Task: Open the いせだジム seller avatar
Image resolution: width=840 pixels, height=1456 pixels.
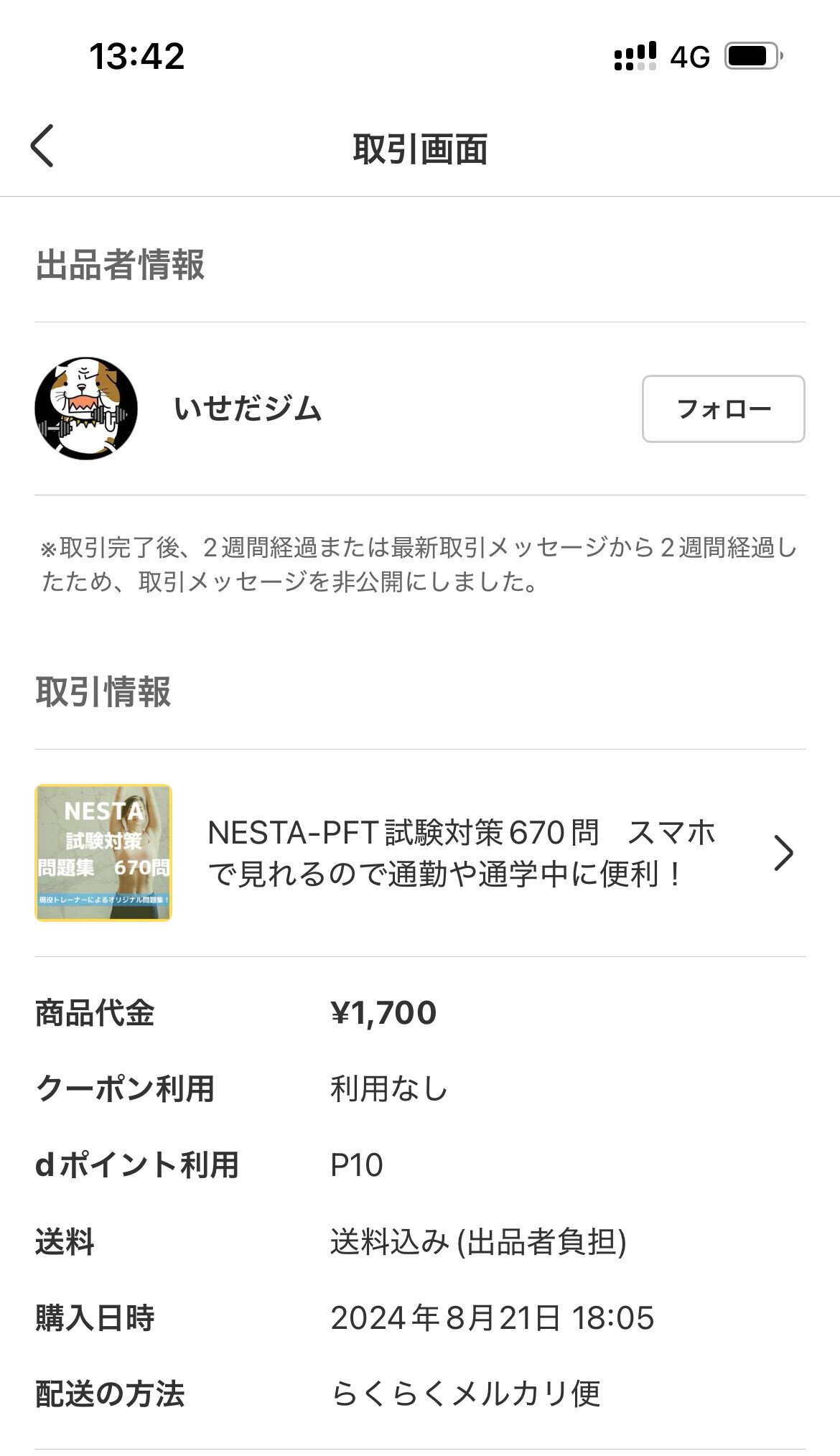Action: [x=86, y=409]
